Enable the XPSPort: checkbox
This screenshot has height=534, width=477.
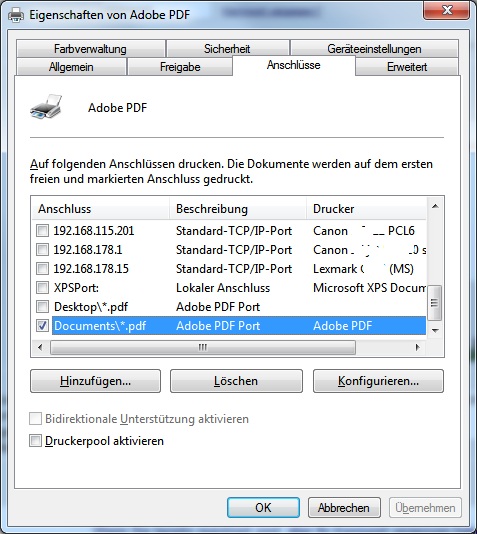(x=42, y=288)
